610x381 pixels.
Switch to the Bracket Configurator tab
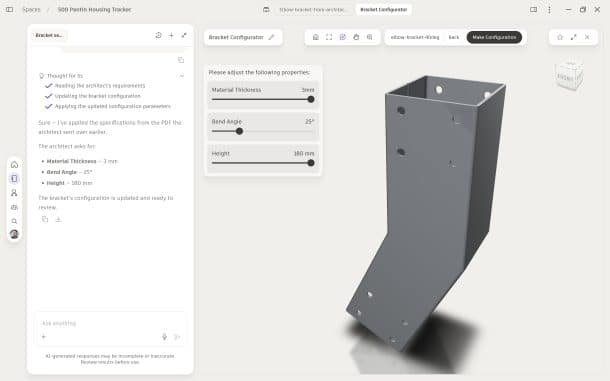[384, 9]
